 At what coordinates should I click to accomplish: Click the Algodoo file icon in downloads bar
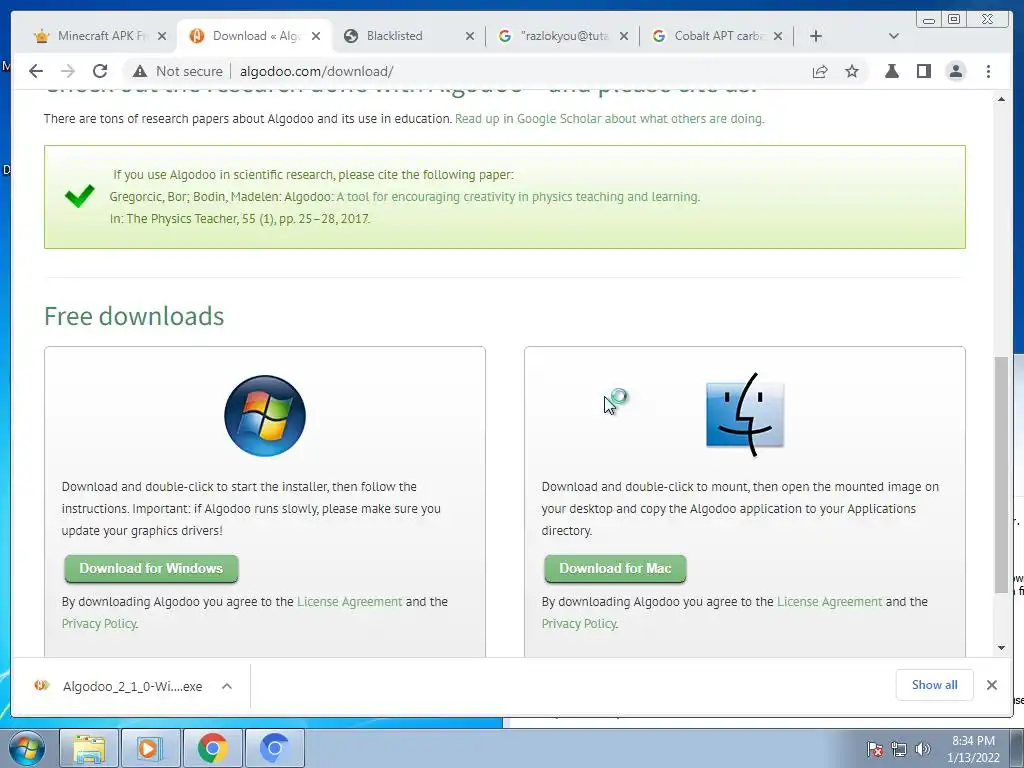point(42,686)
